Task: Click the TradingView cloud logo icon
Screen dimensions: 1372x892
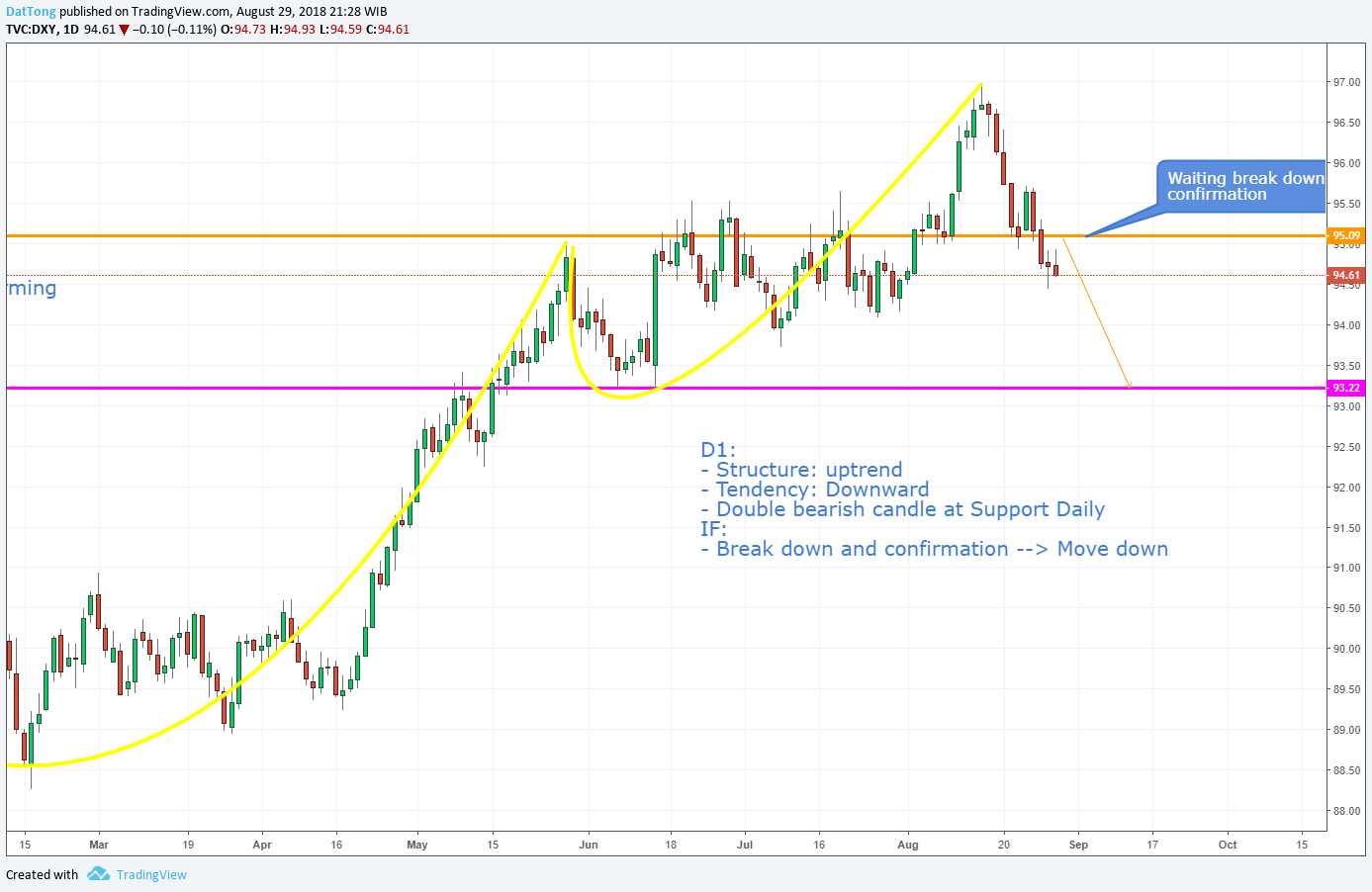Action: point(98,874)
